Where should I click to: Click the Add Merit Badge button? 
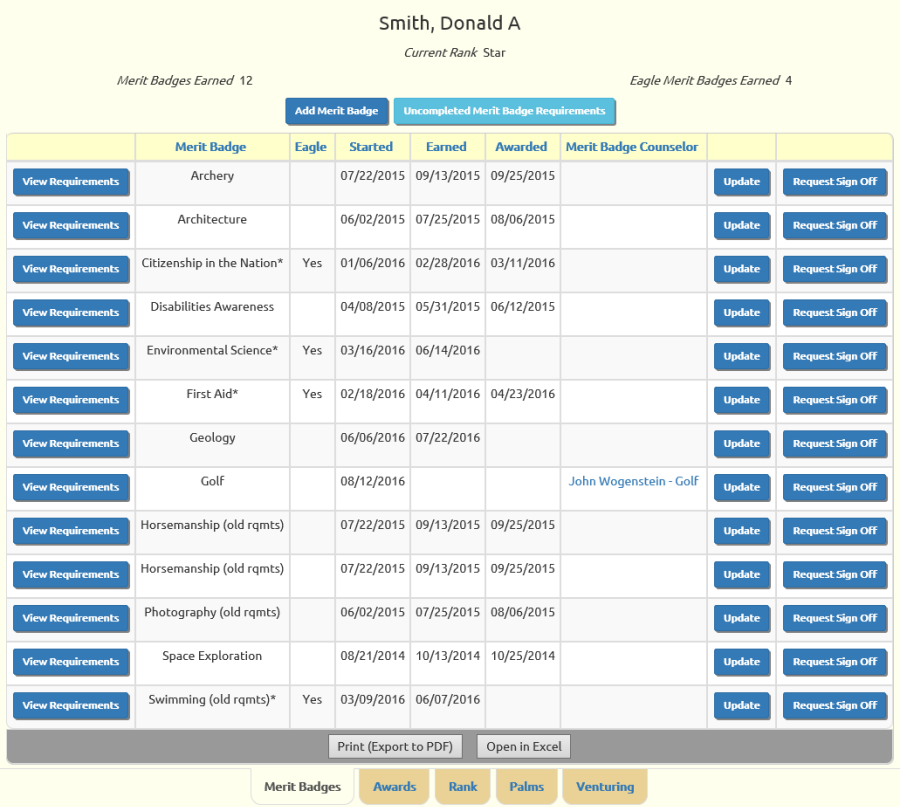click(336, 111)
